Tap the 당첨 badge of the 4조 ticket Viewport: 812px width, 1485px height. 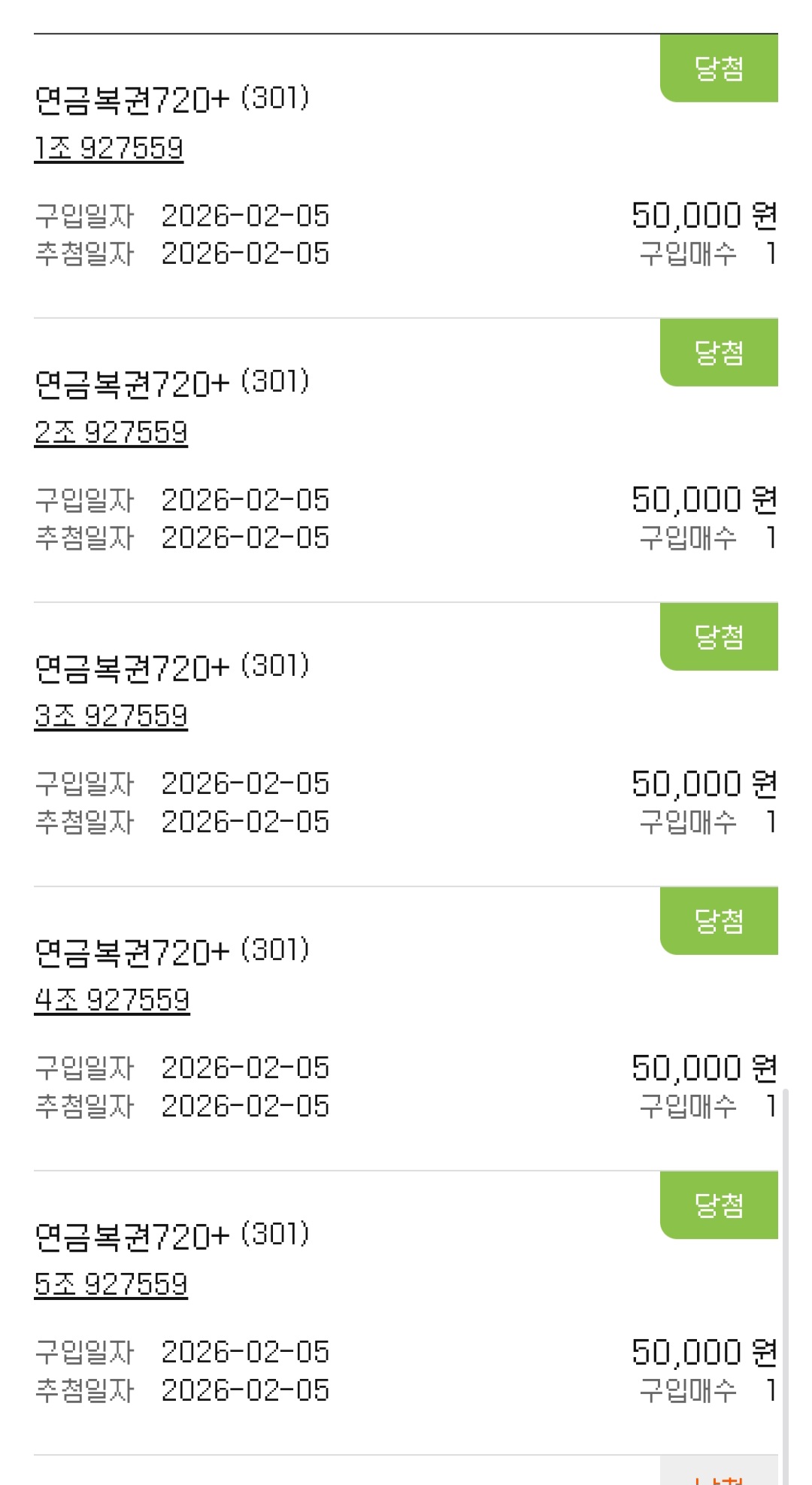point(719,921)
